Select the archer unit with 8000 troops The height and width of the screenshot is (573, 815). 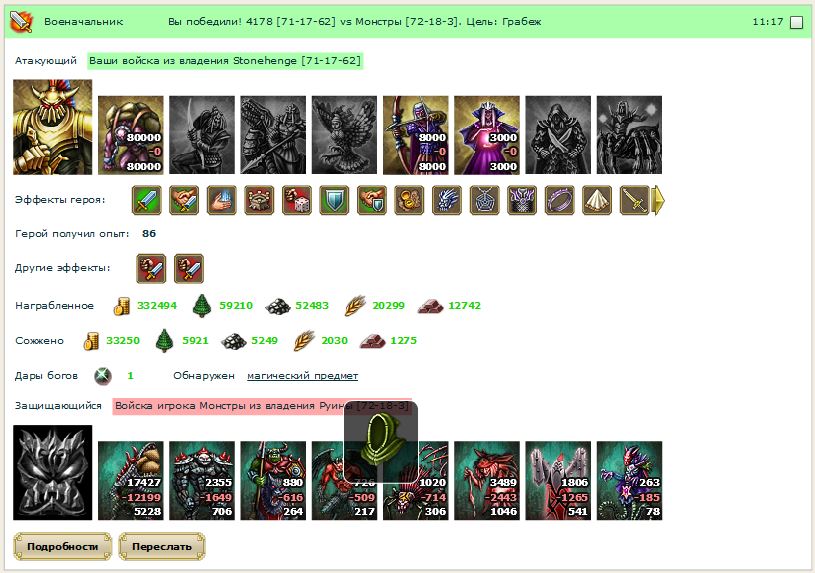(415, 135)
